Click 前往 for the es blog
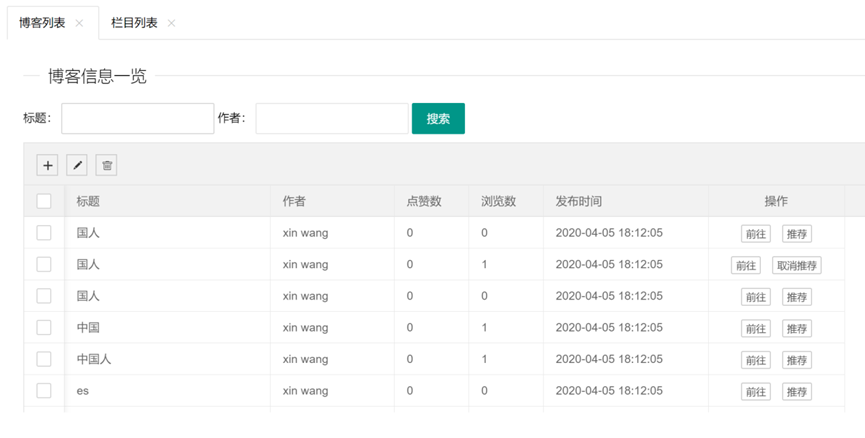This screenshot has width=865, height=438. pos(755,392)
